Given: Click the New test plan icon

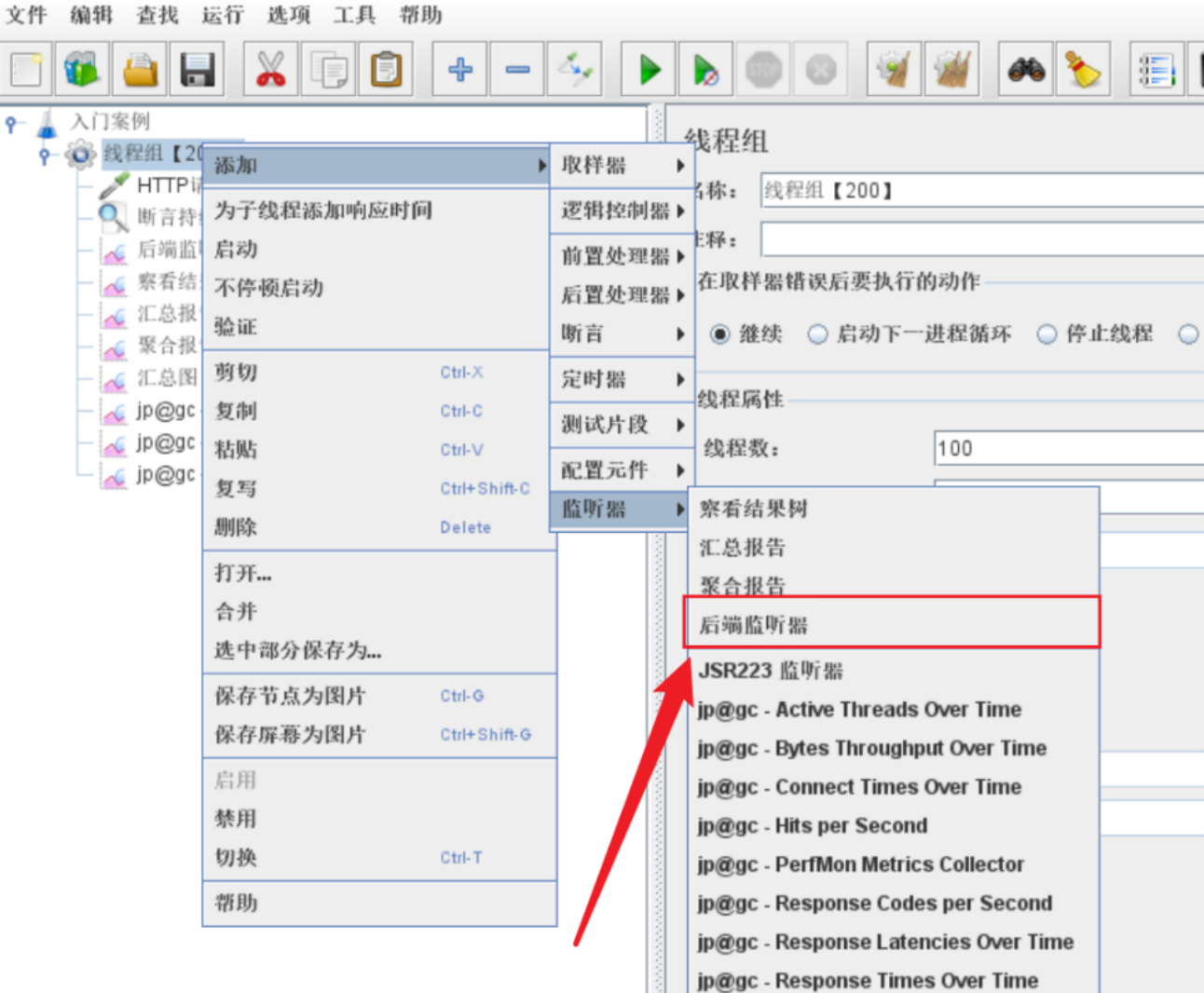Looking at the screenshot, I should [x=26, y=69].
